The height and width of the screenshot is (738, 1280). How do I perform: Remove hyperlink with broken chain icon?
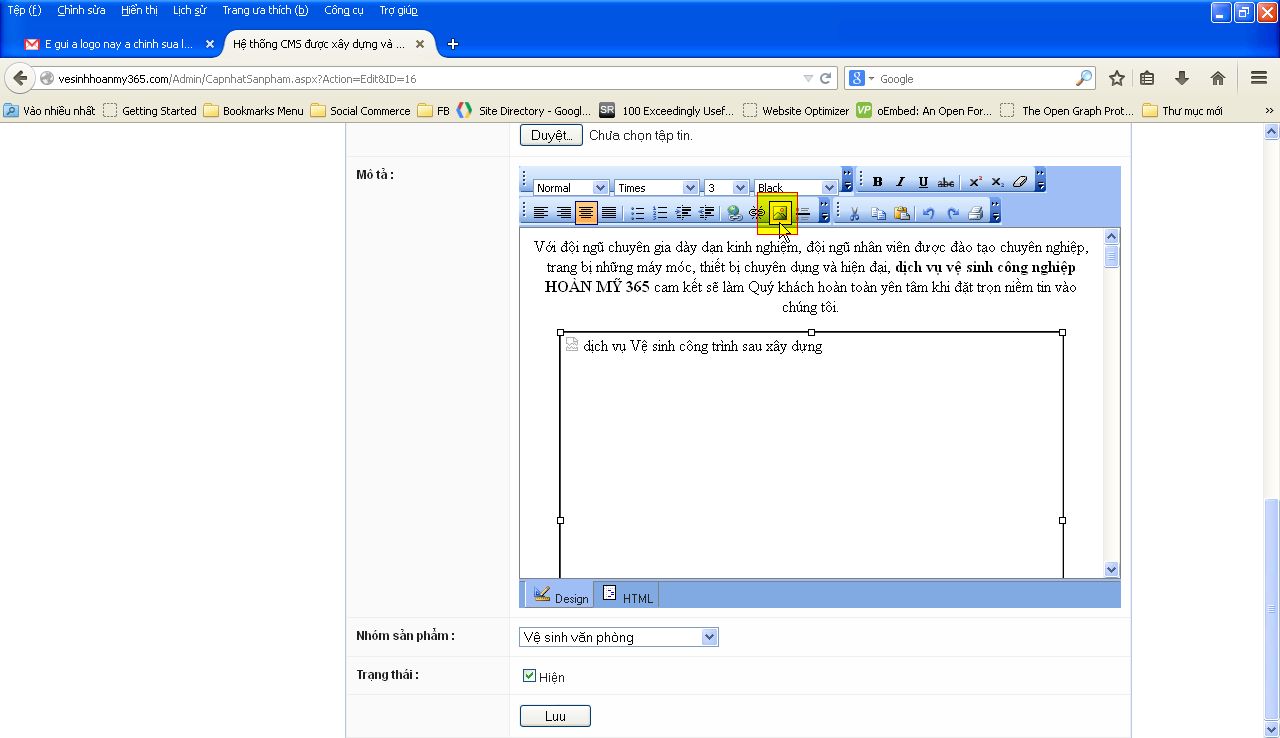pos(756,213)
